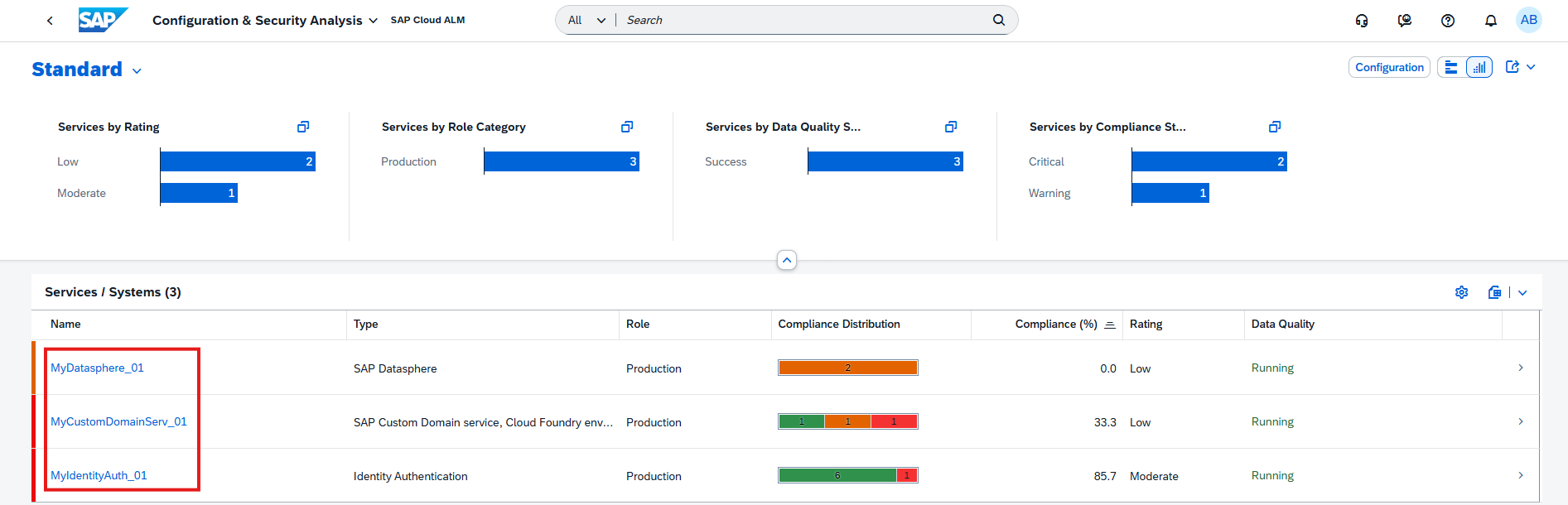The width and height of the screenshot is (1568, 505).
Task: Maximize the Services by Rating card
Action: point(303,127)
